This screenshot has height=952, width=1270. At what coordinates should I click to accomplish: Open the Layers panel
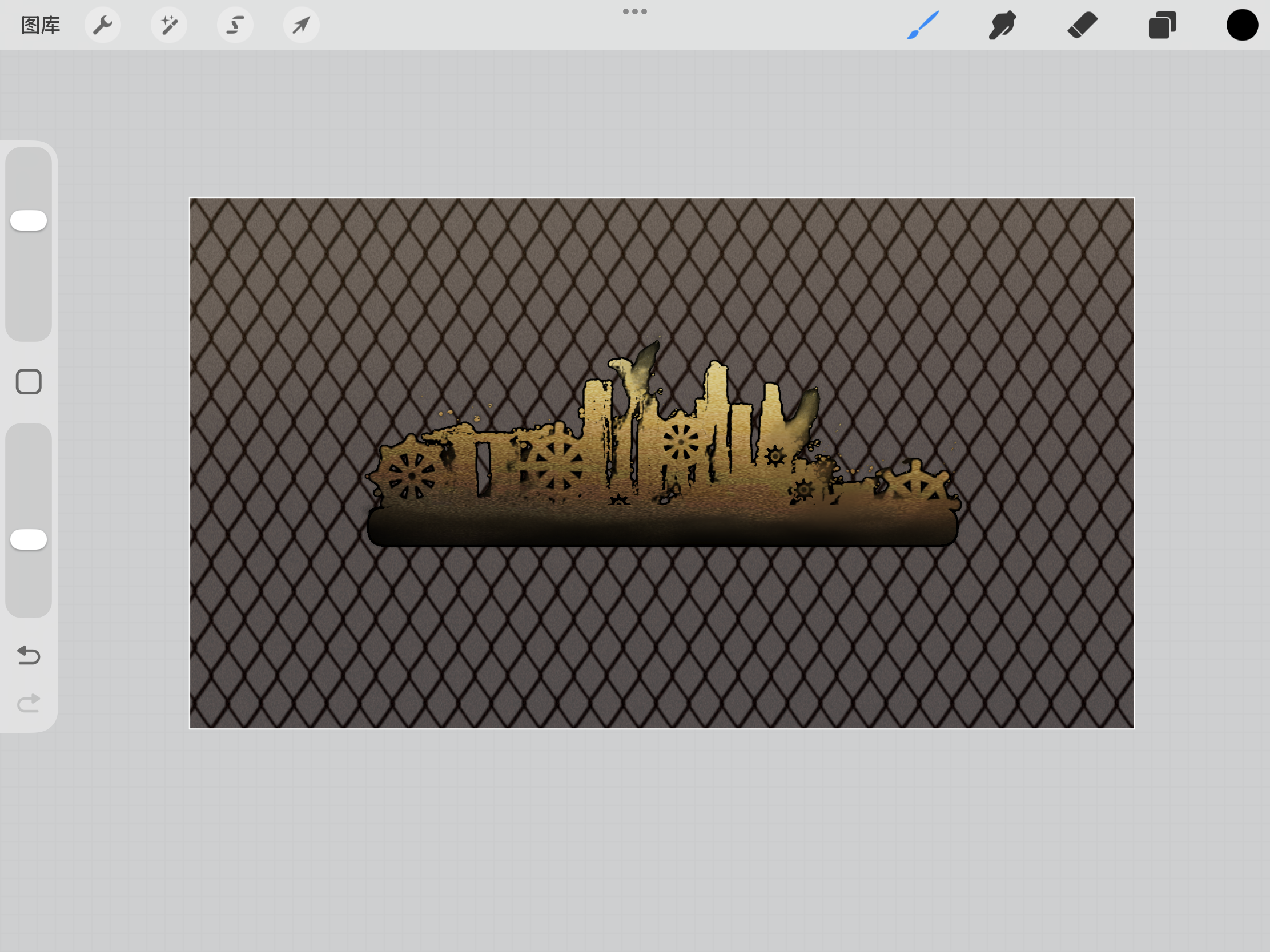pyautogui.click(x=1162, y=25)
